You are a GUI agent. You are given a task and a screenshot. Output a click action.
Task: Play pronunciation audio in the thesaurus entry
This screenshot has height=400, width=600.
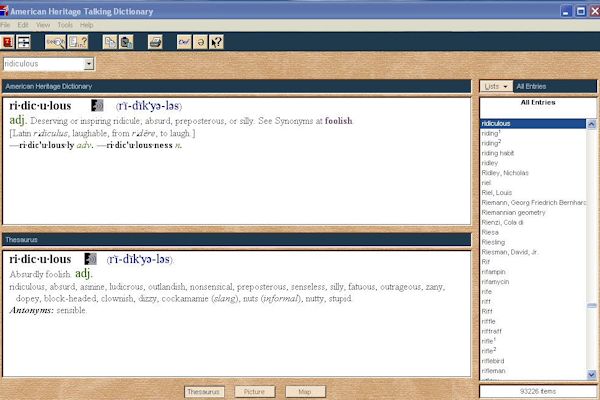[x=90, y=259]
